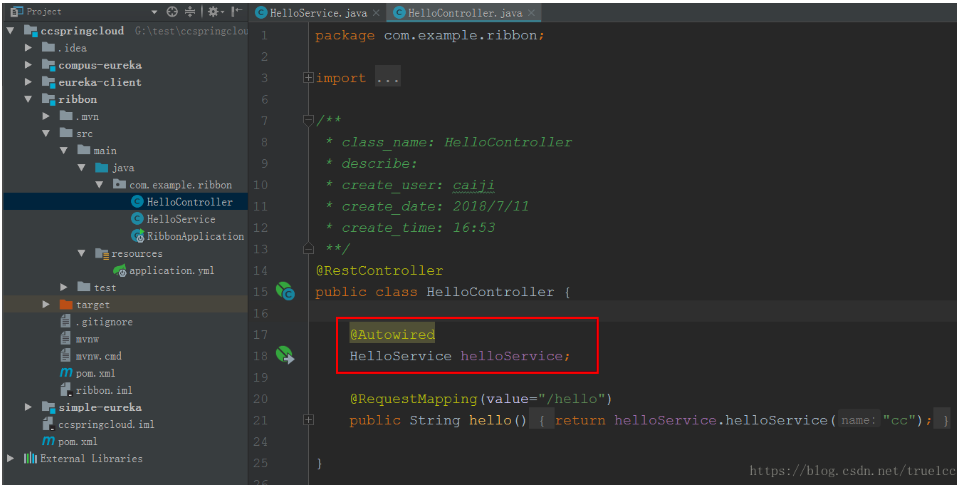Collapse the java source folder
This screenshot has height=486, width=957.
click(x=82, y=167)
